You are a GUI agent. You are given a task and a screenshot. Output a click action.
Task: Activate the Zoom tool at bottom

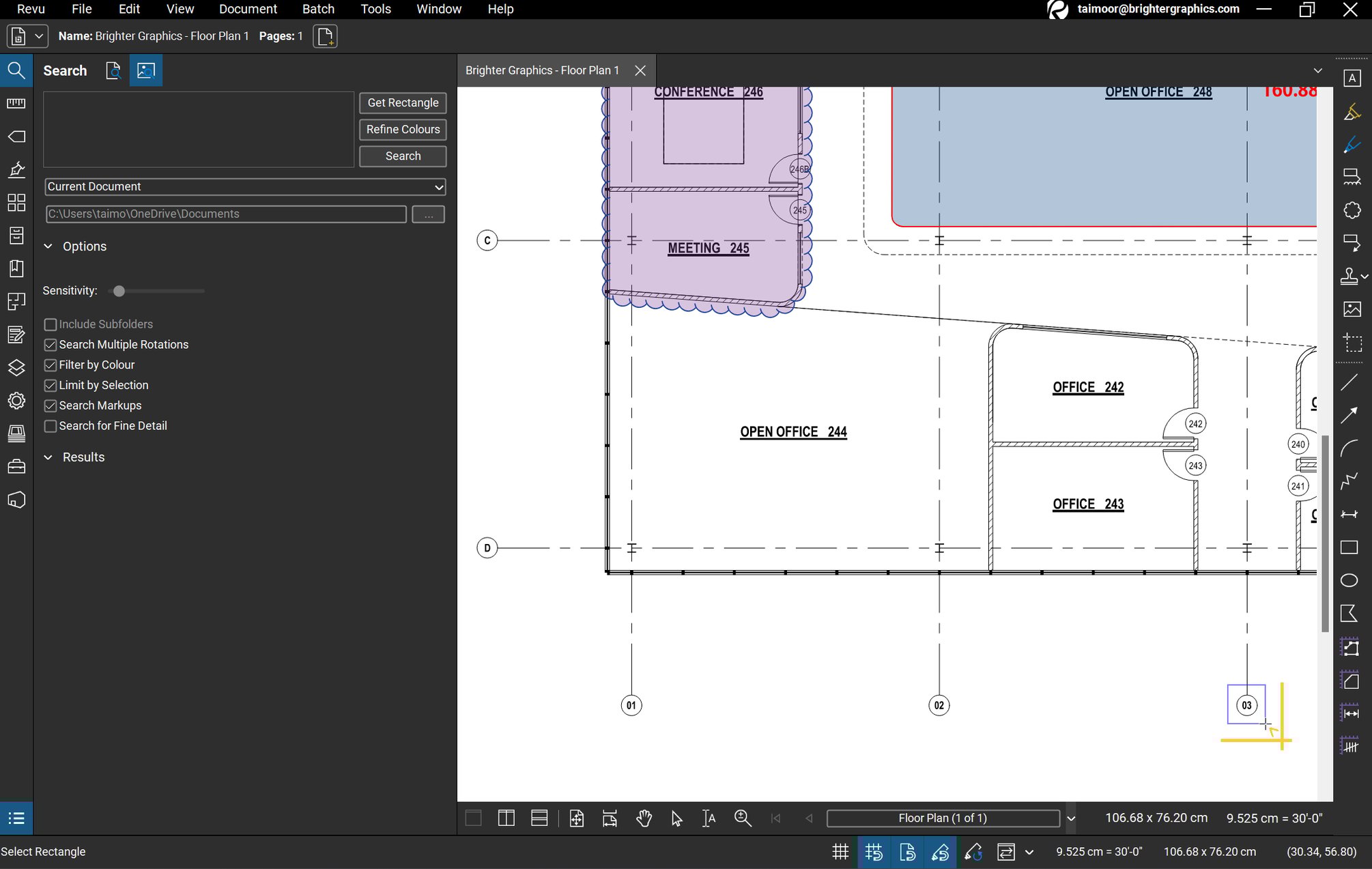743,818
